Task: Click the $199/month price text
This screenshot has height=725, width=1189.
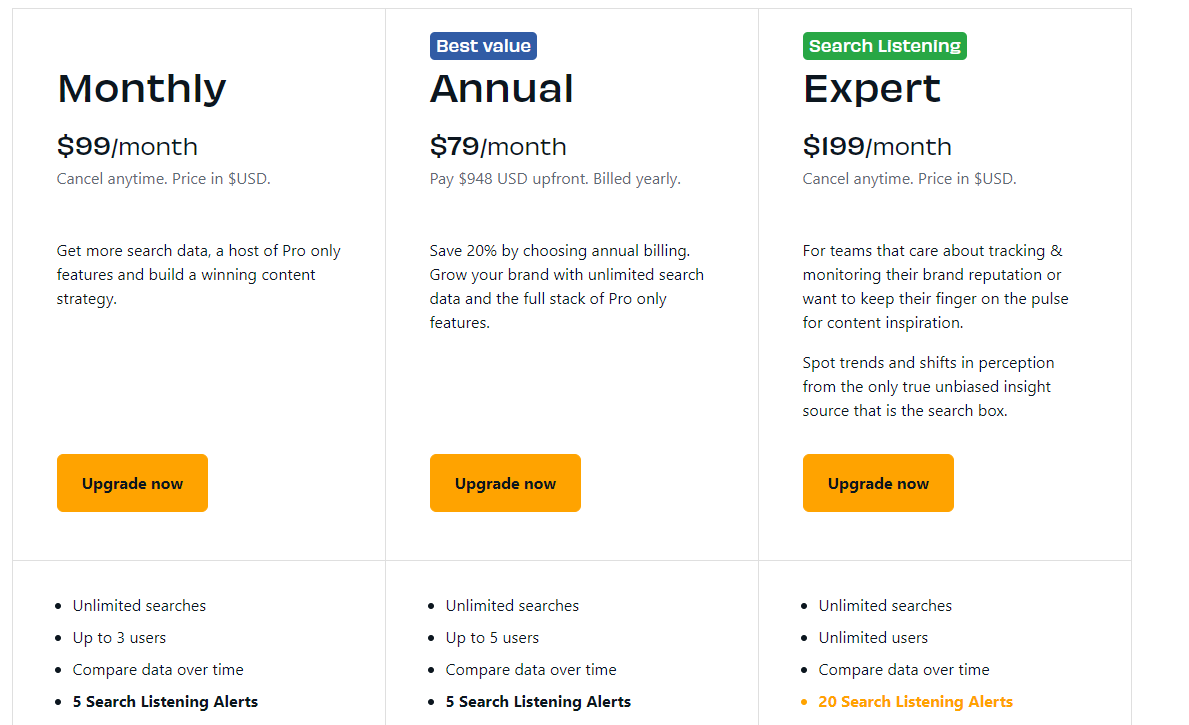Action: pyautogui.click(x=877, y=146)
